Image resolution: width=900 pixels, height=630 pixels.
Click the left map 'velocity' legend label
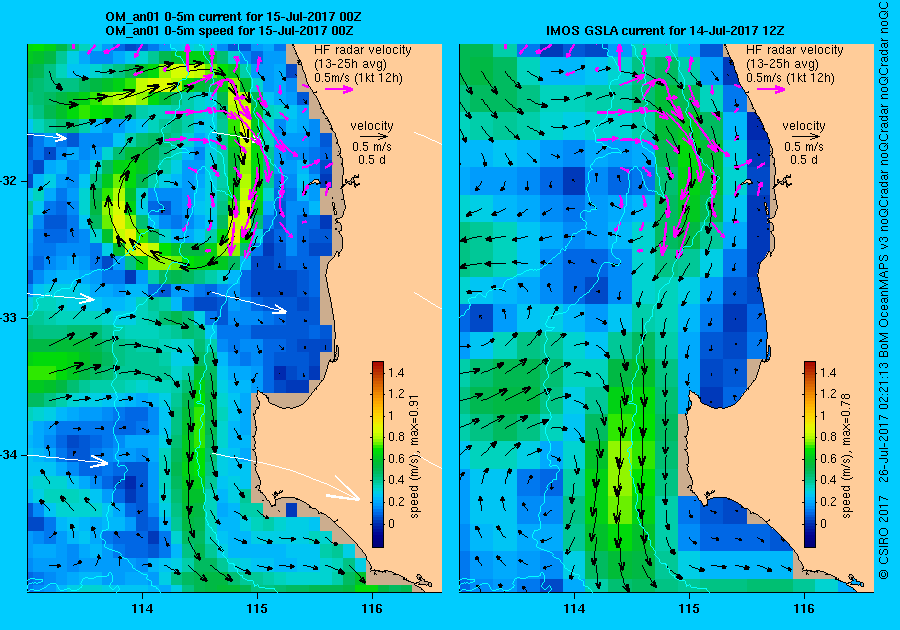coord(372,126)
